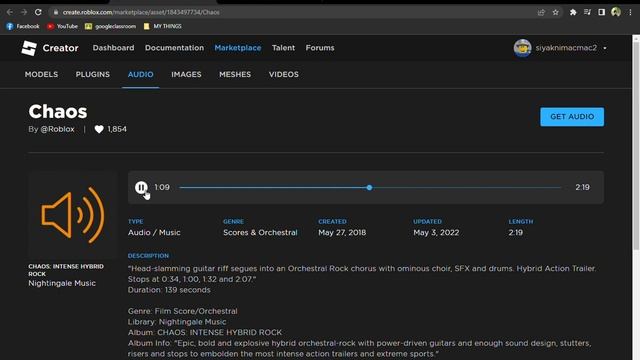Select the AUDIO tab
The height and width of the screenshot is (360, 640).
coord(140,74)
